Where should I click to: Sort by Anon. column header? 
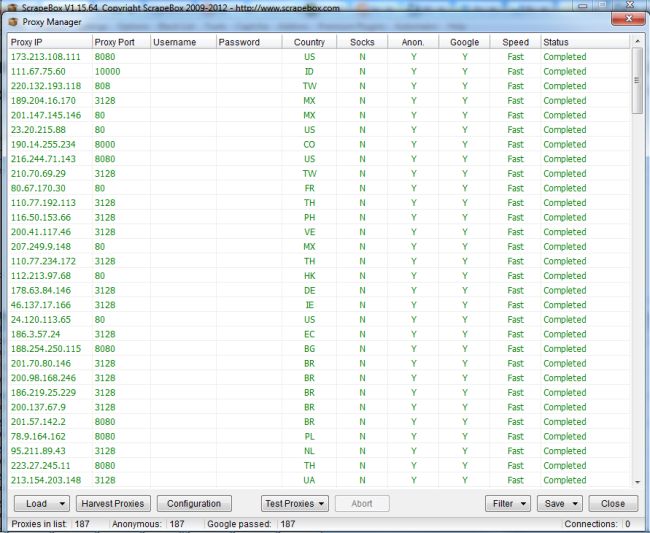click(x=413, y=42)
